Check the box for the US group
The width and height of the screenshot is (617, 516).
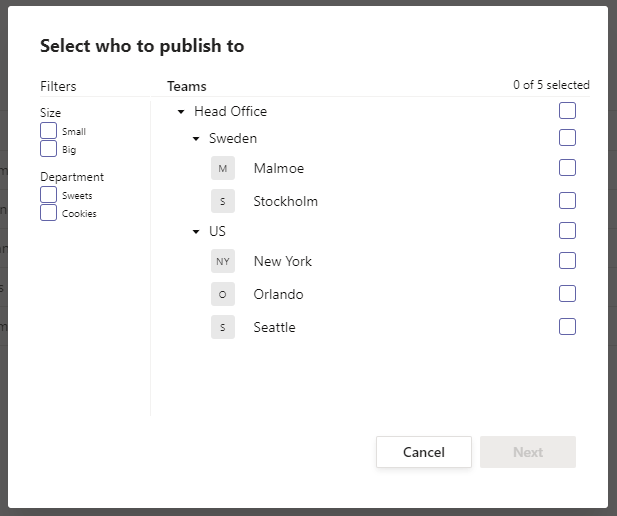click(x=567, y=231)
